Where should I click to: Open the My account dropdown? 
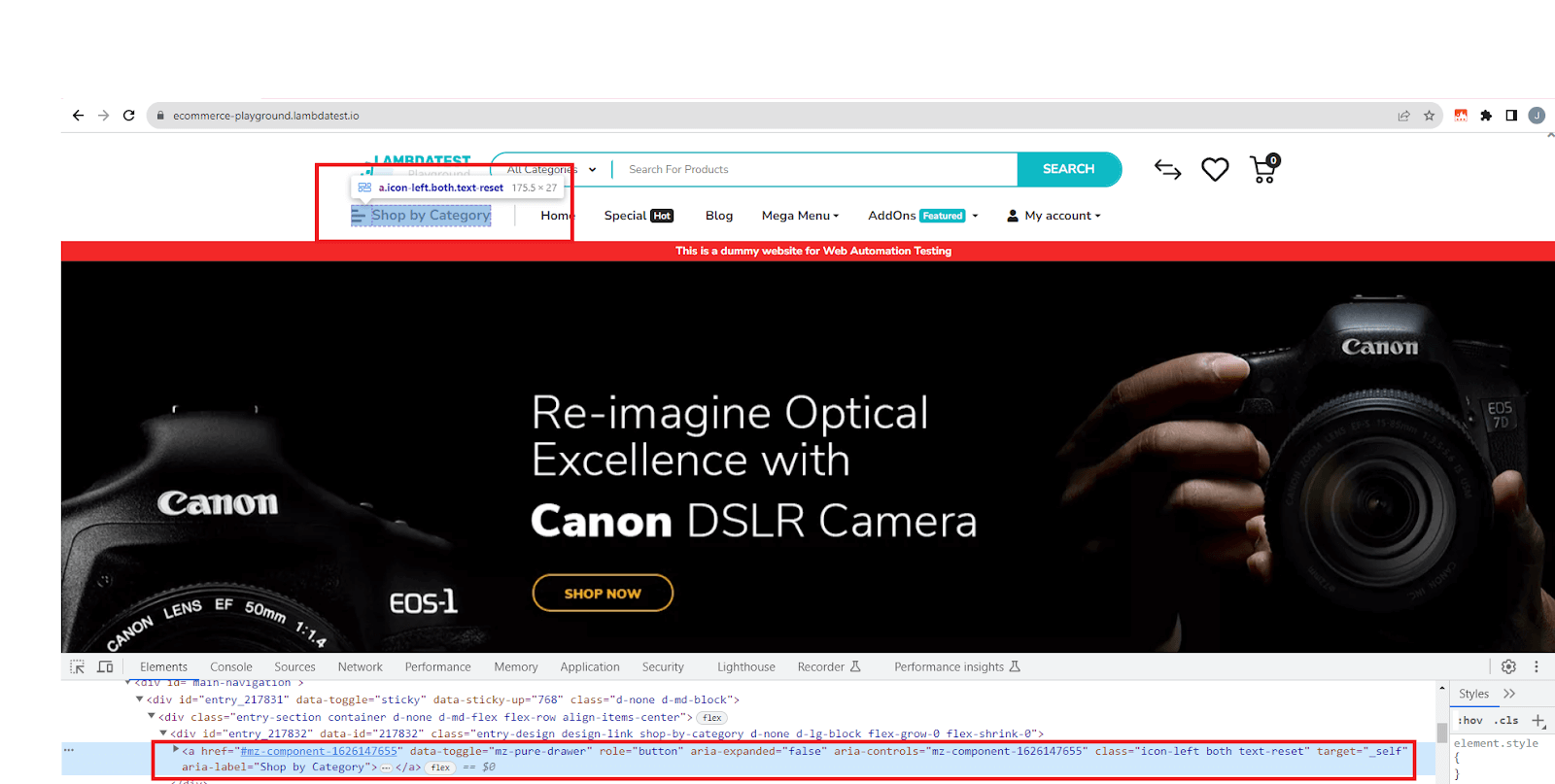tap(1054, 216)
